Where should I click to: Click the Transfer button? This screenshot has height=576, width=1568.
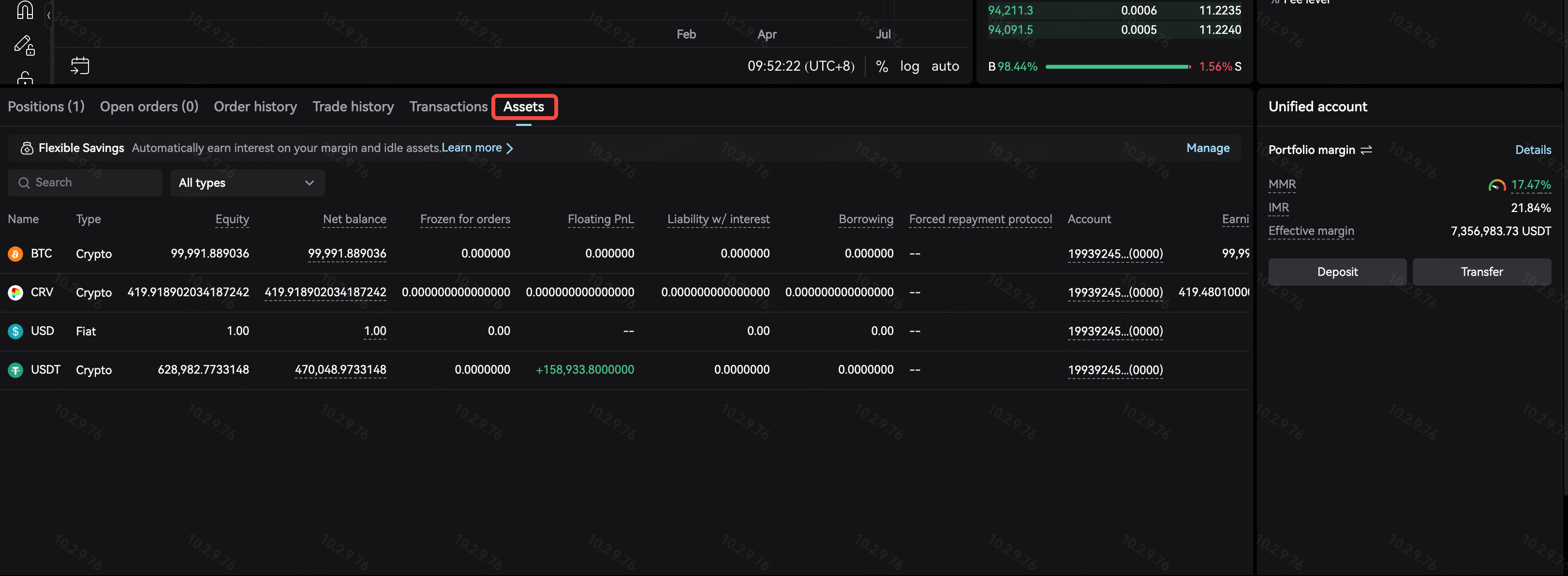(1481, 272)
